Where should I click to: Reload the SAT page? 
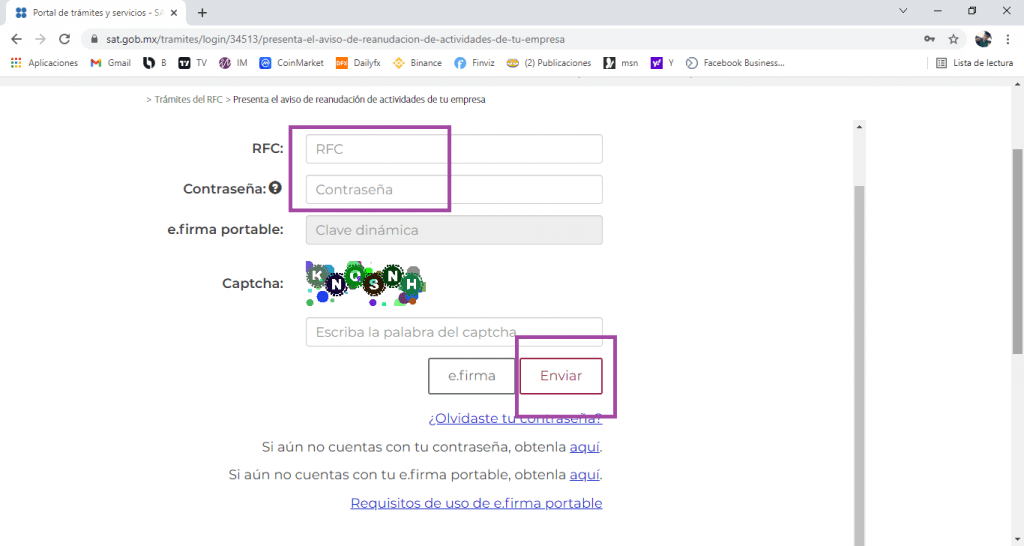pos(64,39)
